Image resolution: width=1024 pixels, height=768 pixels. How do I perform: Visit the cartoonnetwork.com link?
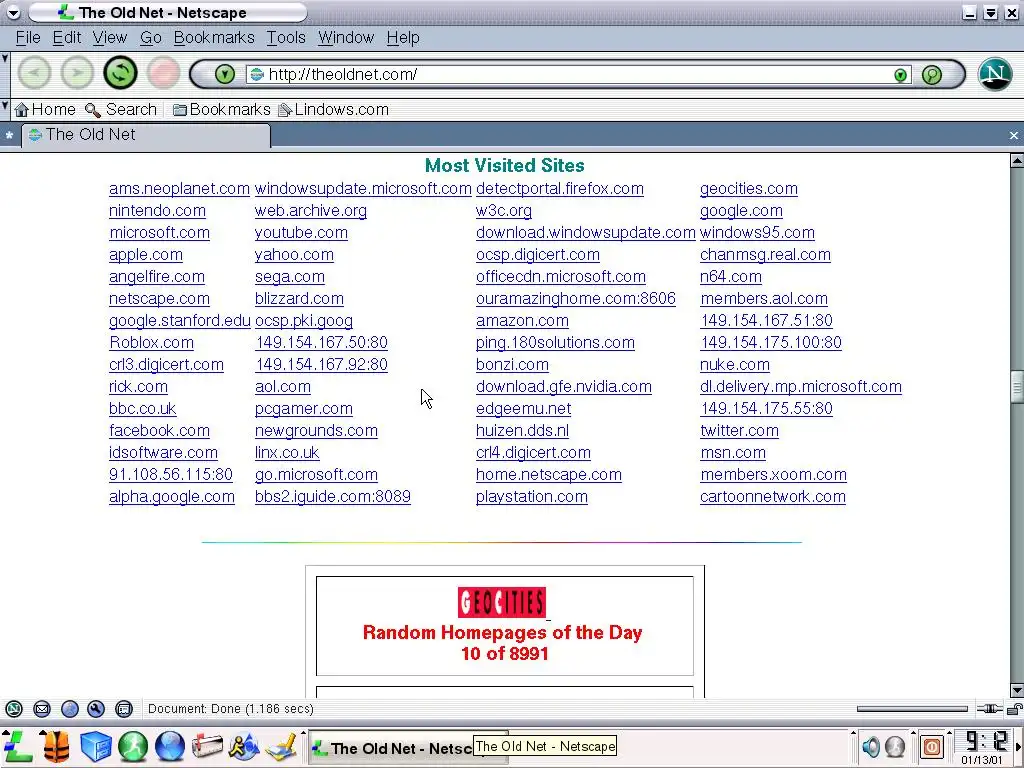(773, 497)
